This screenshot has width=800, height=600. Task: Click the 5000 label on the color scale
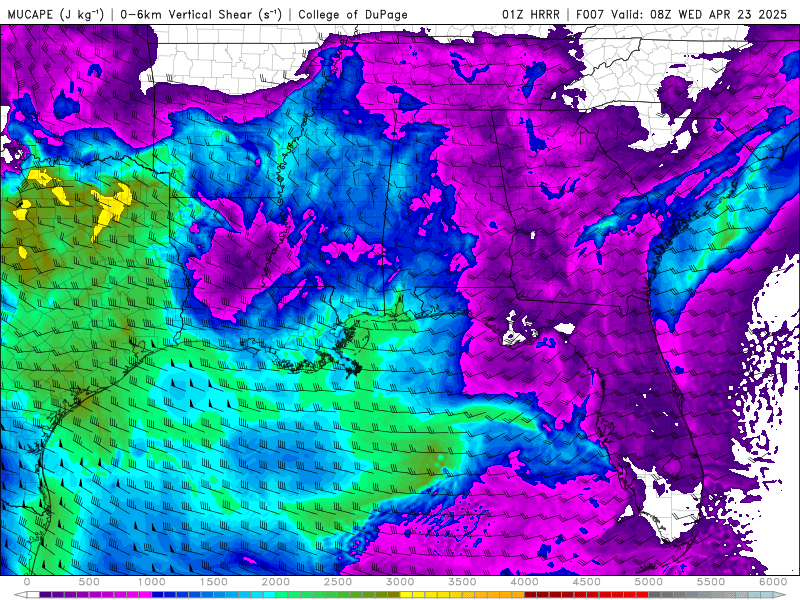(649, 582)
